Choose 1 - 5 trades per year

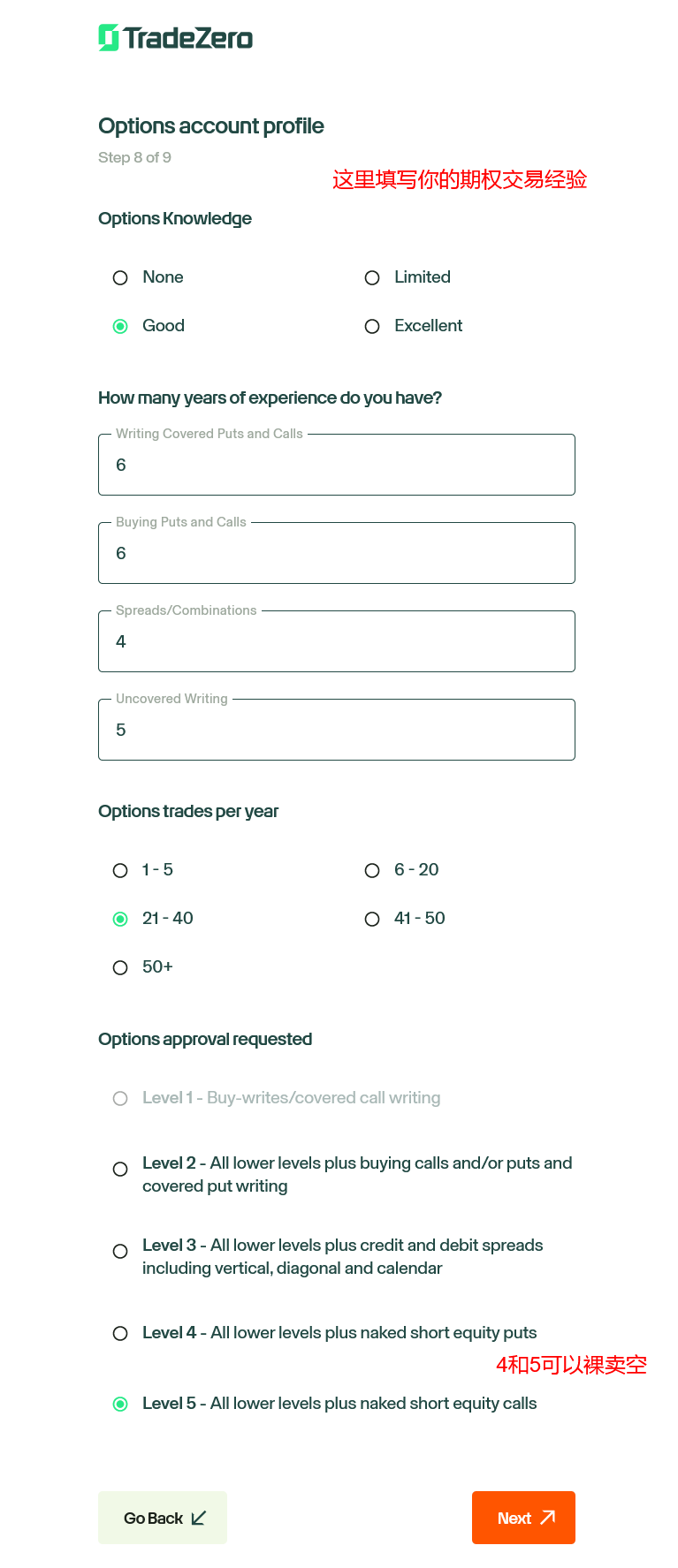coord(120,870)
